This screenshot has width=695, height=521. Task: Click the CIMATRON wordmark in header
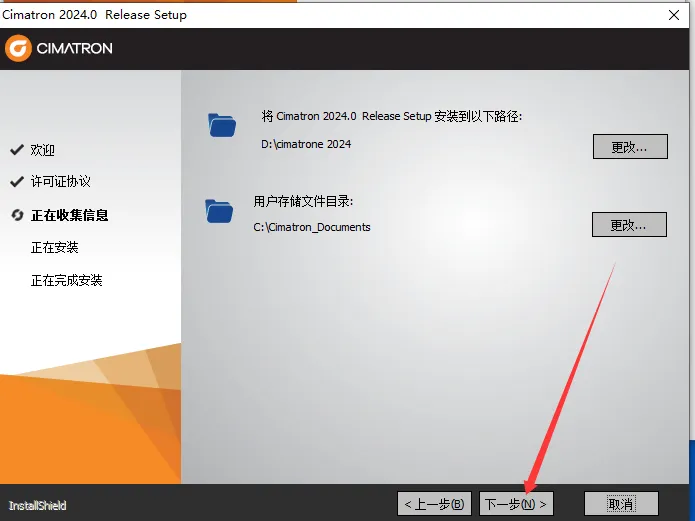click(x=74, y=48)
